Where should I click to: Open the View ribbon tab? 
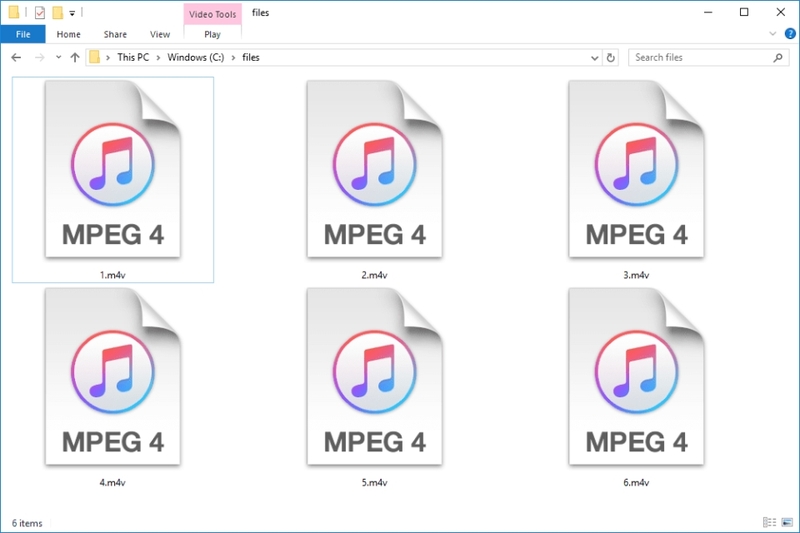click(159, 33)
